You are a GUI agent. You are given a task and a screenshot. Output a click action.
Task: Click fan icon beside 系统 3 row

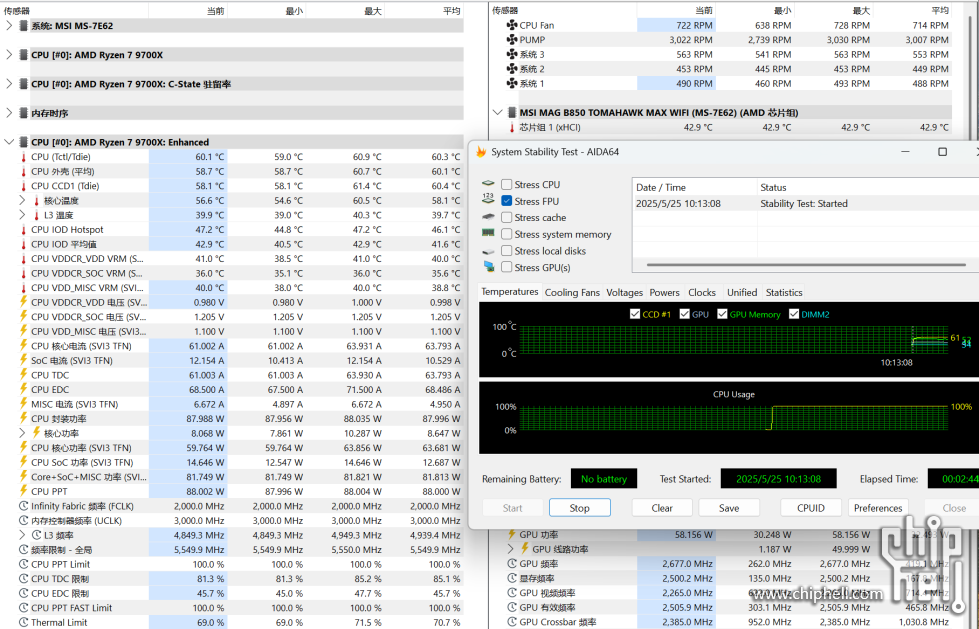[512, 54]
